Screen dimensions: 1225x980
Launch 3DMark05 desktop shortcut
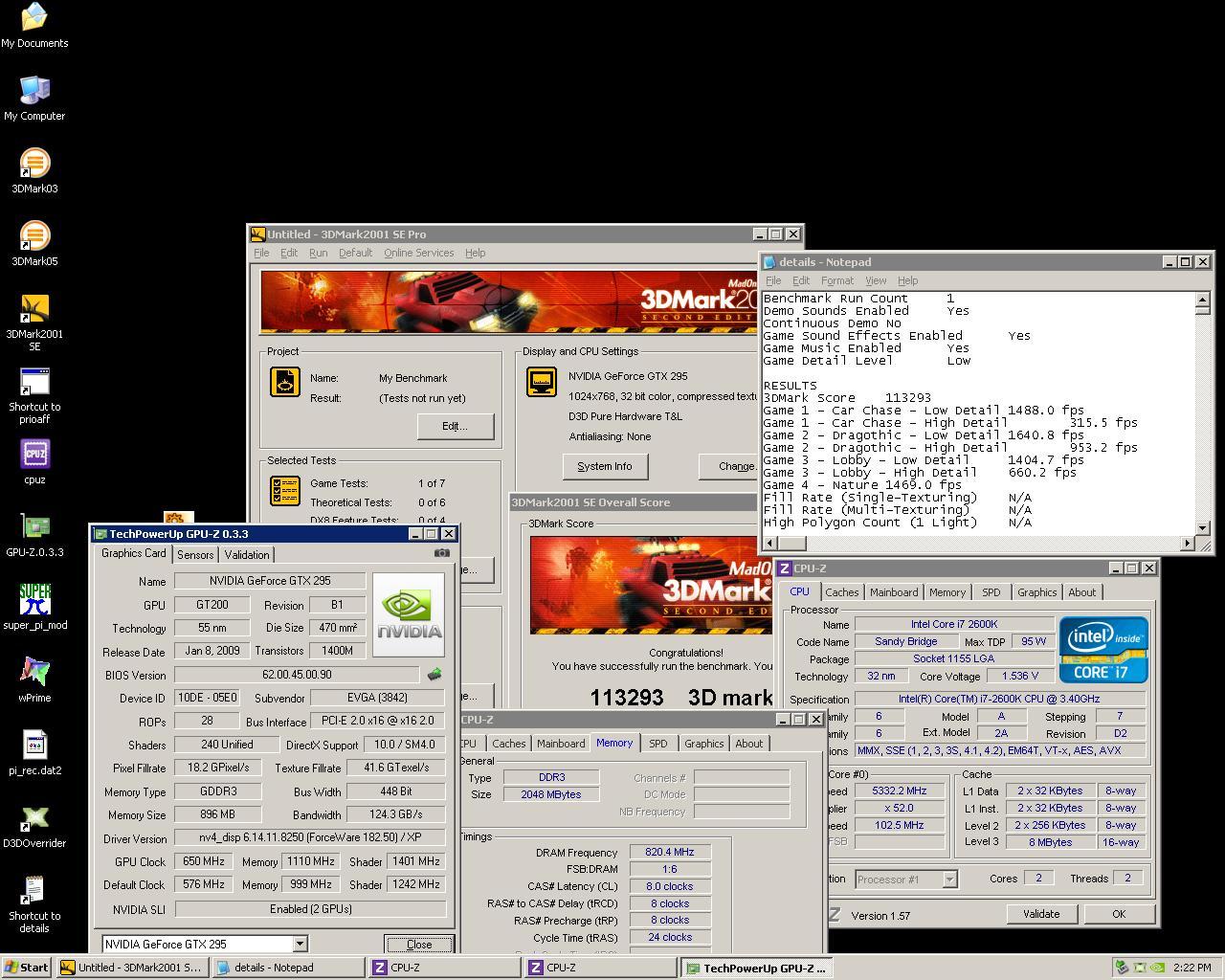(34, 244)
